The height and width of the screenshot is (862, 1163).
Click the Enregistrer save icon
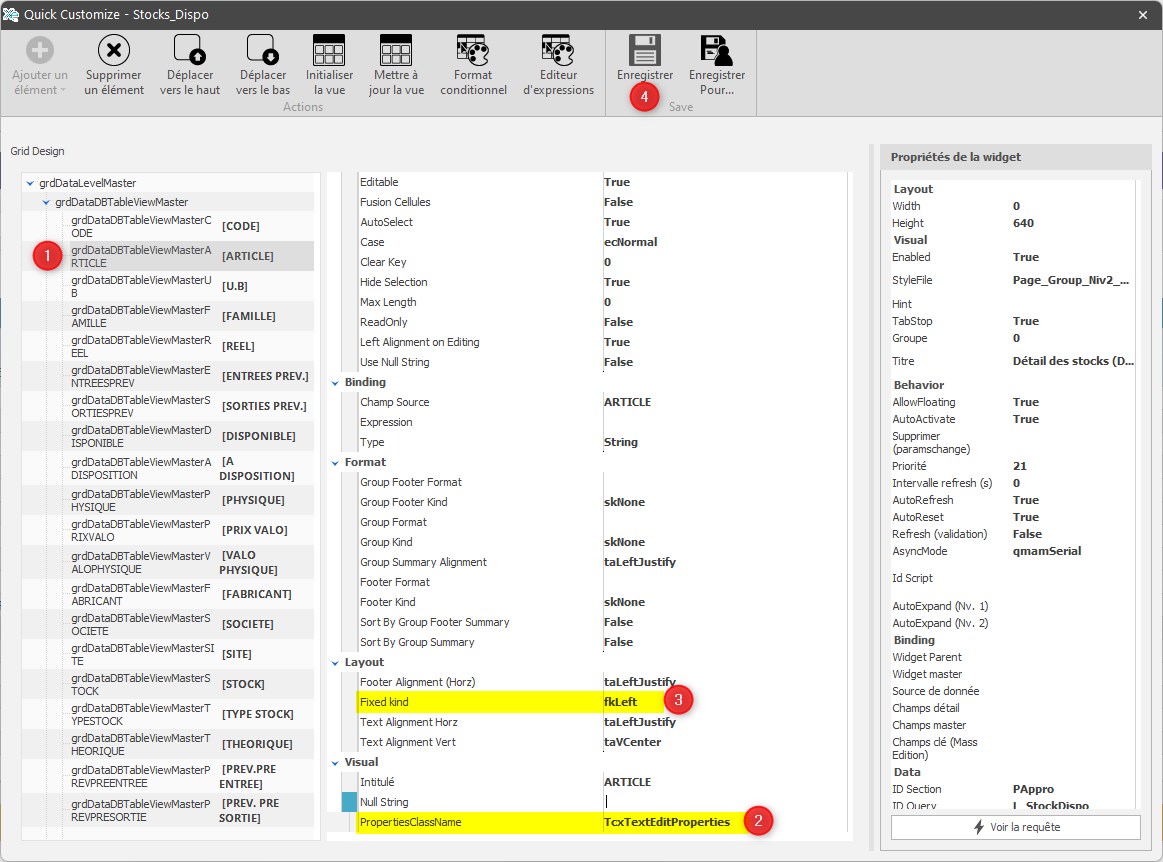pos(644,50)
